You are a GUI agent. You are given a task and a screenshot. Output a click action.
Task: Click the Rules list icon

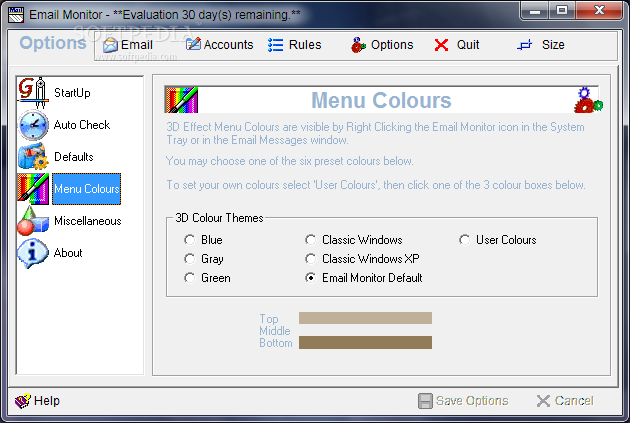point(276,45)
